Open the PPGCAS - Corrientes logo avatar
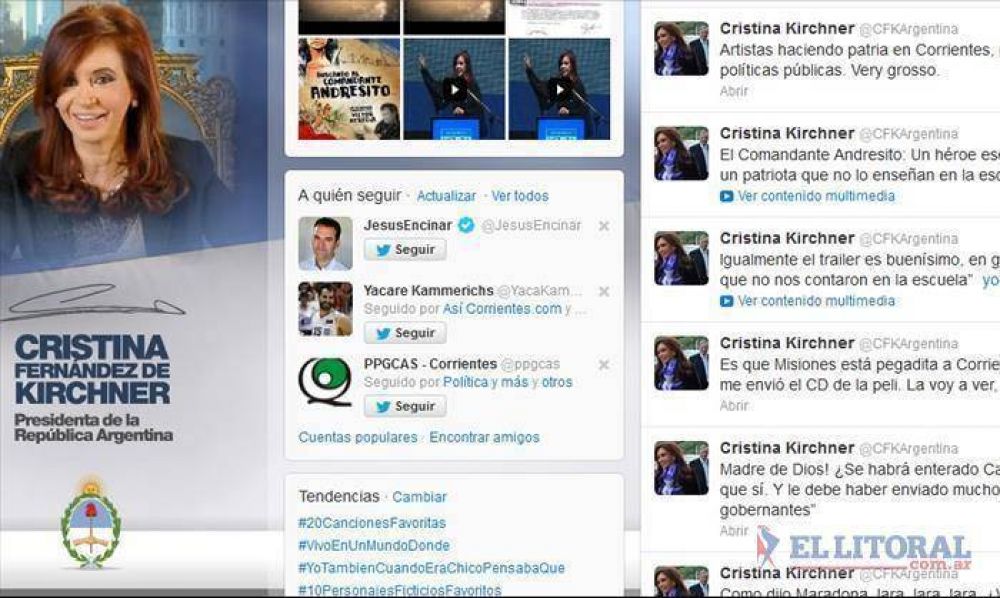 pos(325,382)
